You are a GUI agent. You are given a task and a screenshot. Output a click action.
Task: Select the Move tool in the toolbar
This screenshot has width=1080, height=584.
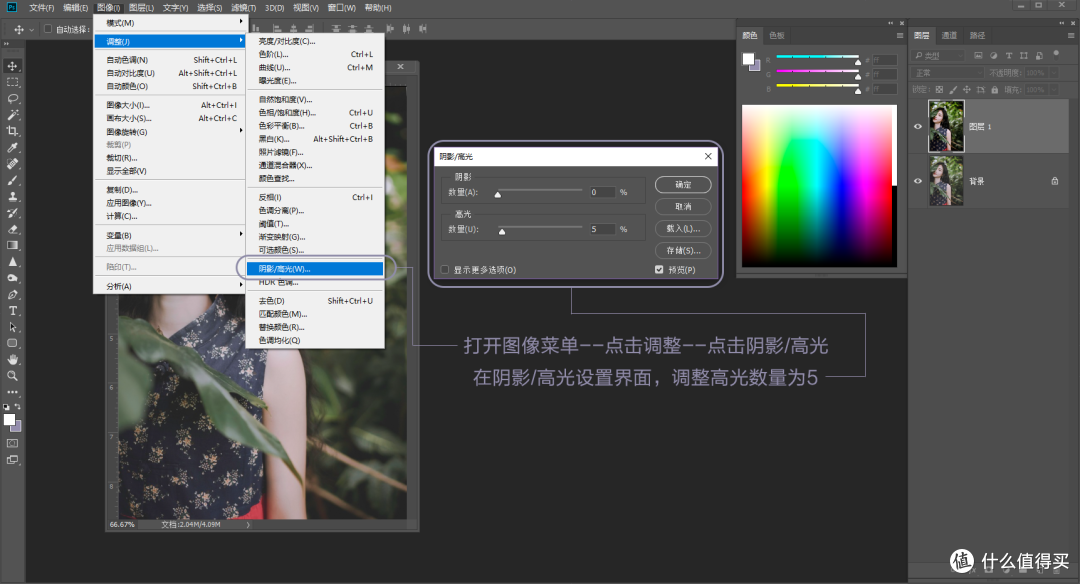coord(12,66)
